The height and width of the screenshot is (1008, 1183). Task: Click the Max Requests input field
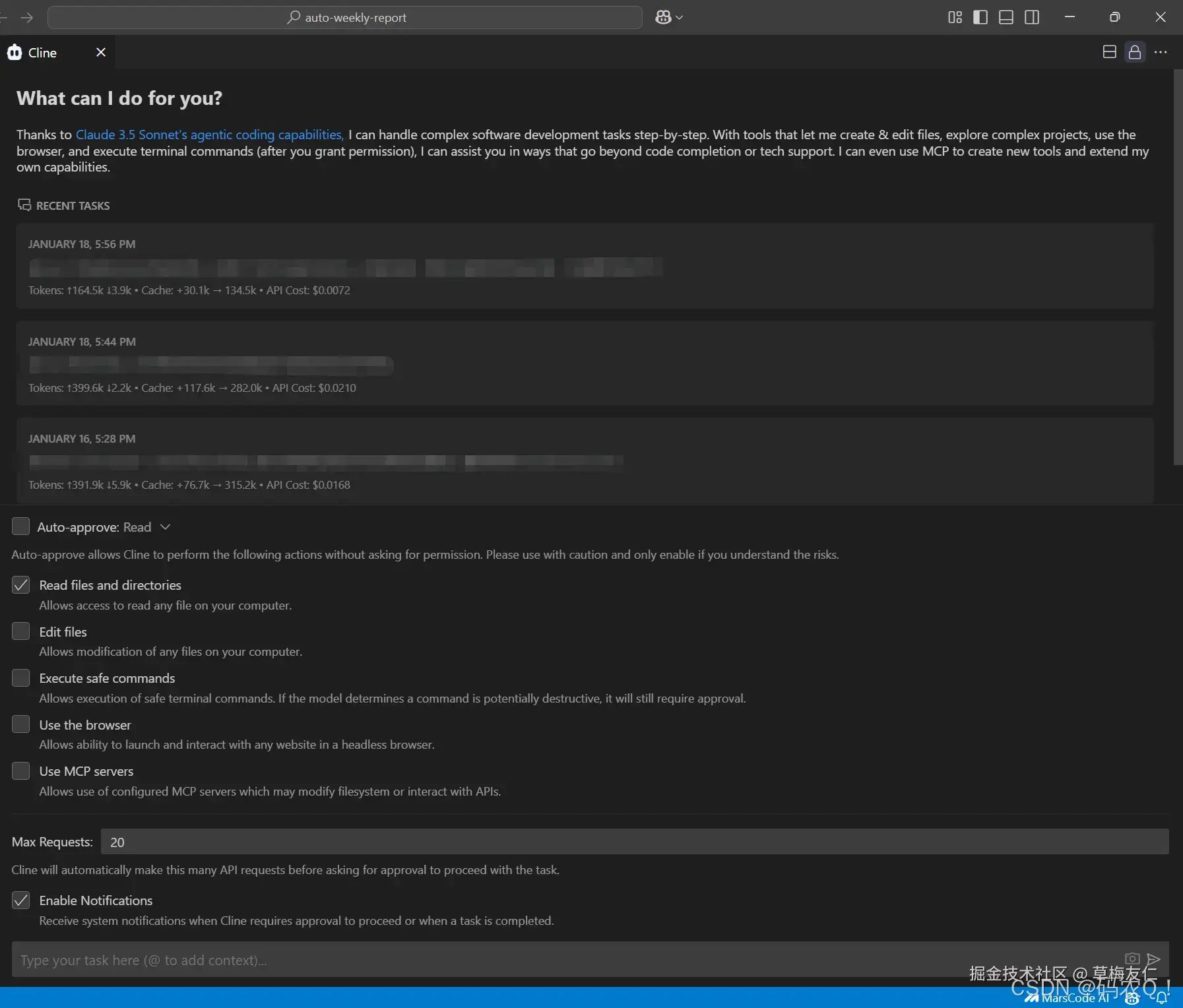(635, 842)
